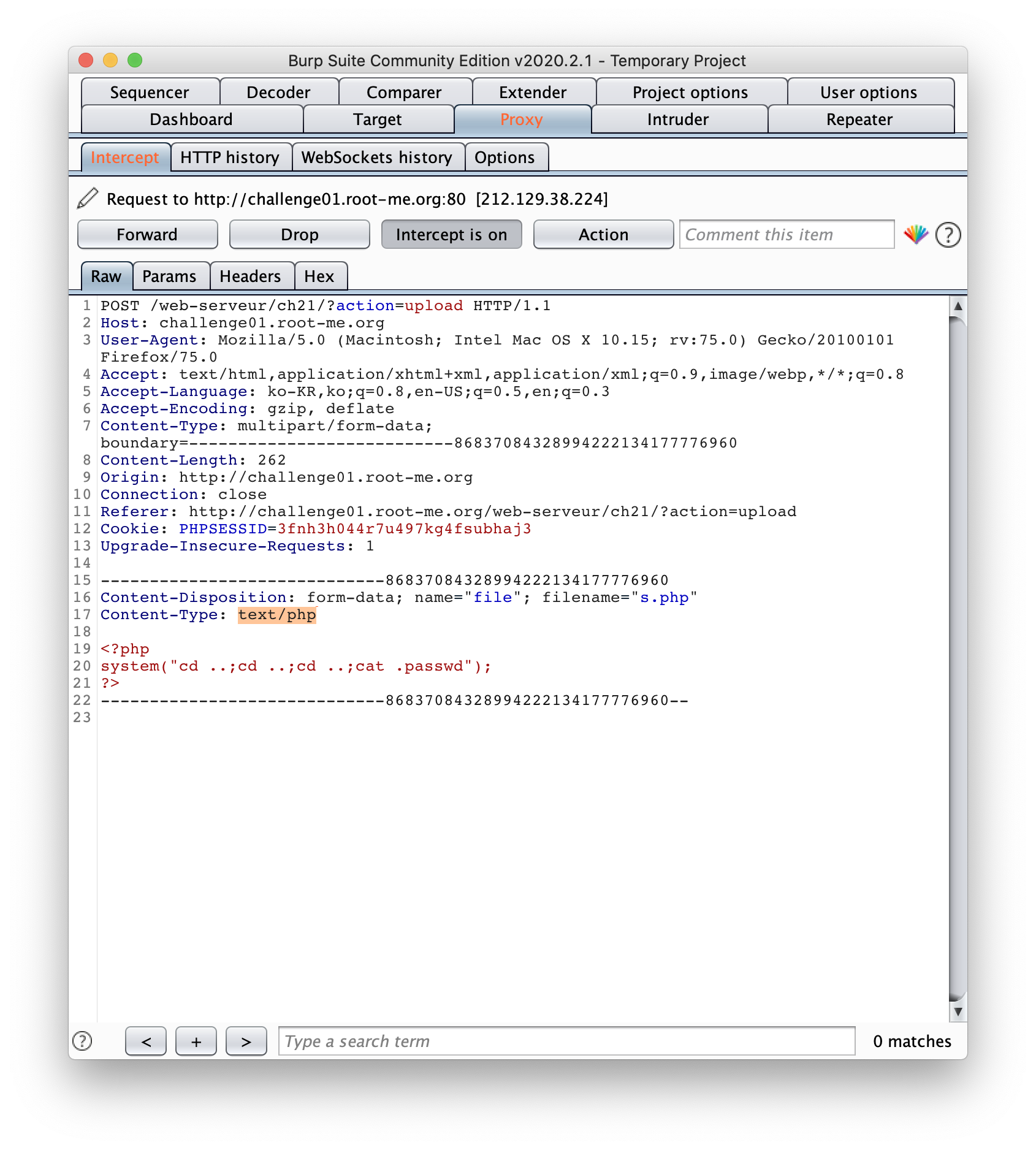Click the scrollbar up arrow

click(958, 305)
